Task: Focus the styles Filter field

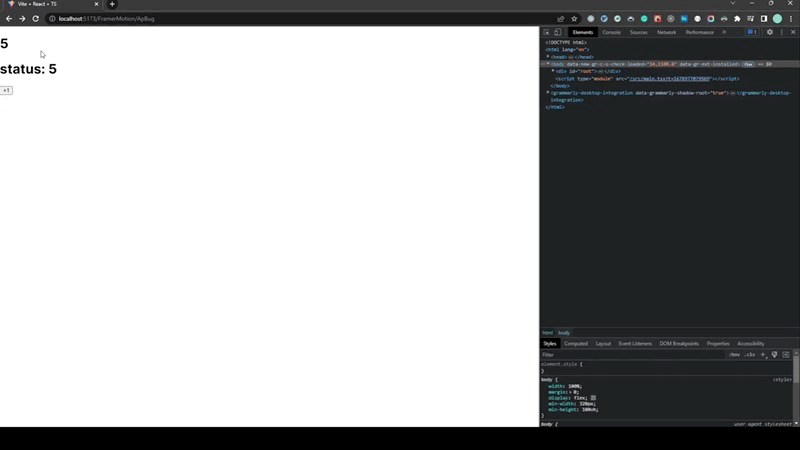Action: click(633, 355)
